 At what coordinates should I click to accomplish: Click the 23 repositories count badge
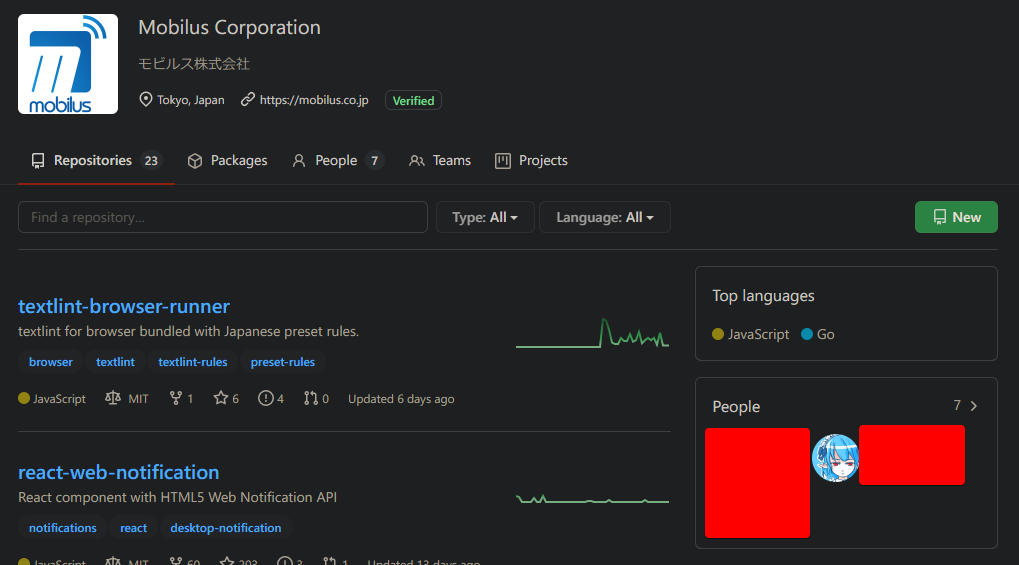tap(151, 161)
